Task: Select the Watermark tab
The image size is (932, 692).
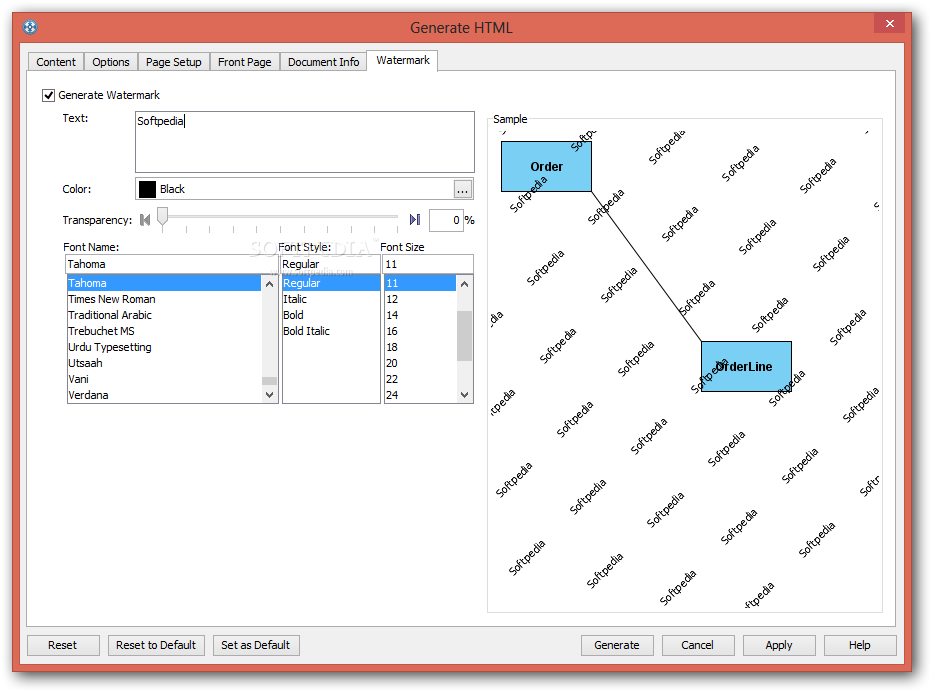Action: click(x=402, y=60)
